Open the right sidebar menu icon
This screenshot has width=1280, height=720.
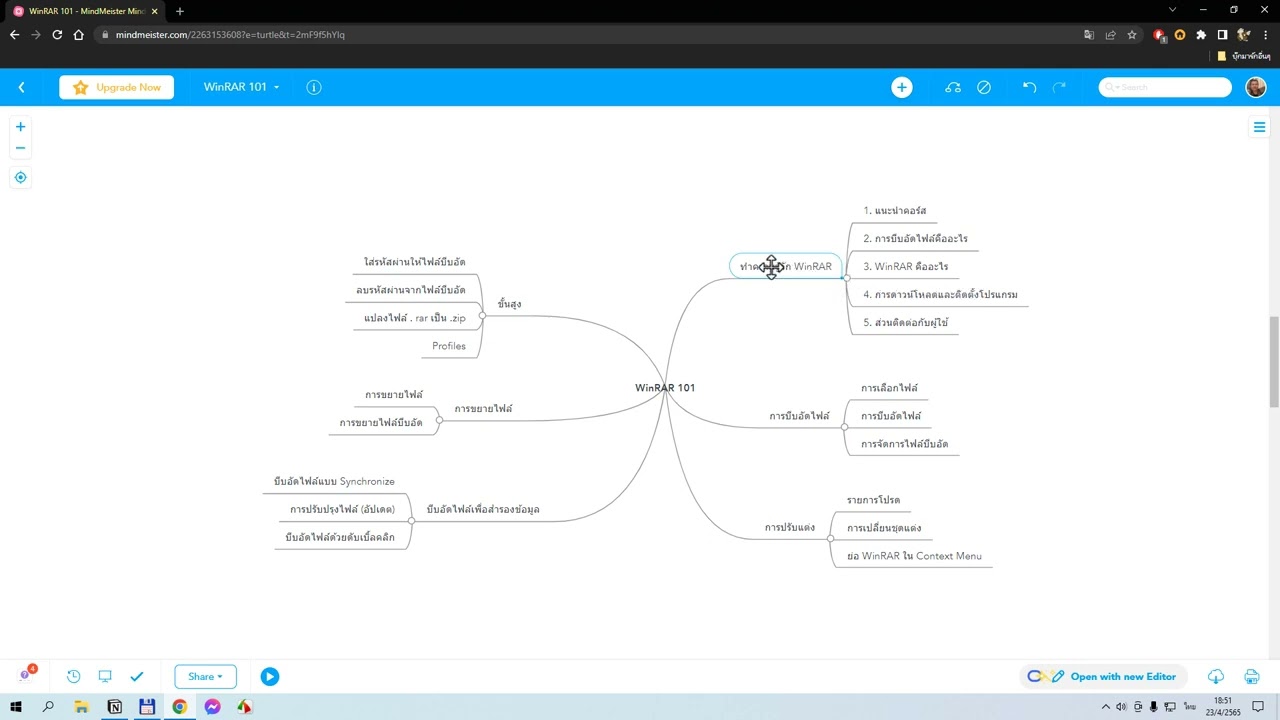(1259, 127)
